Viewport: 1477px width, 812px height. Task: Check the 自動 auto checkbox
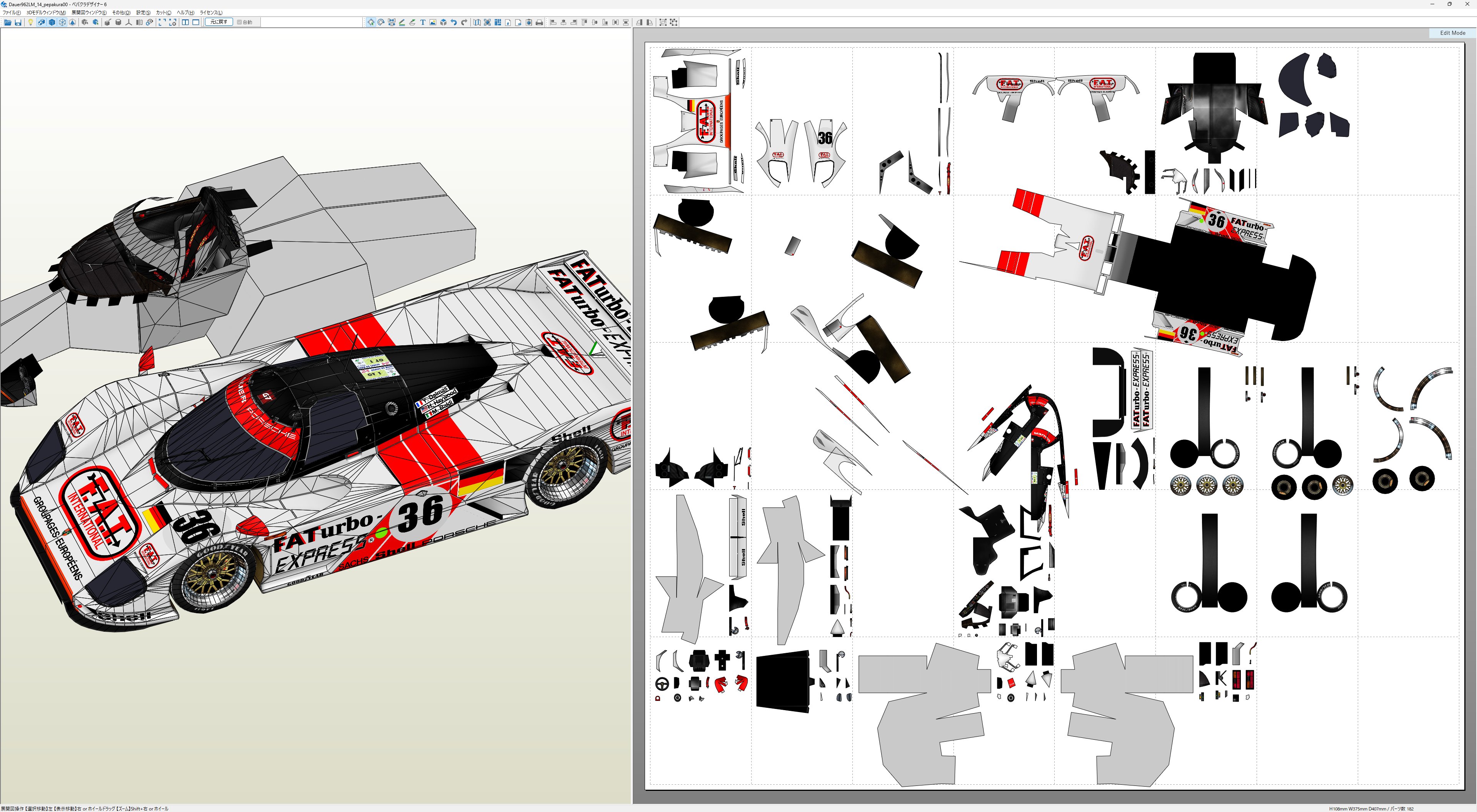click(240, 22)
